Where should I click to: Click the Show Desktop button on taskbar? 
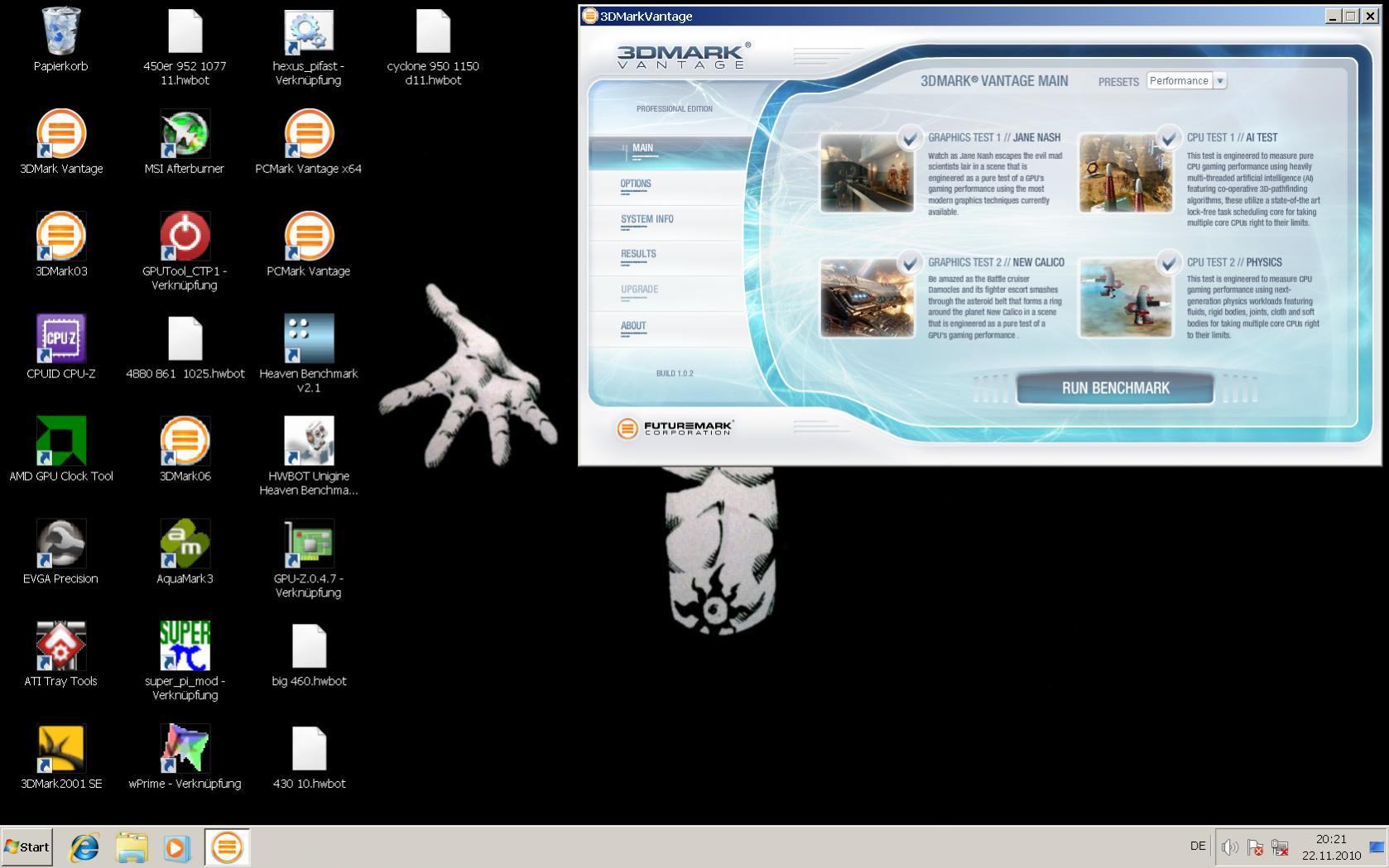(1378, 847)
